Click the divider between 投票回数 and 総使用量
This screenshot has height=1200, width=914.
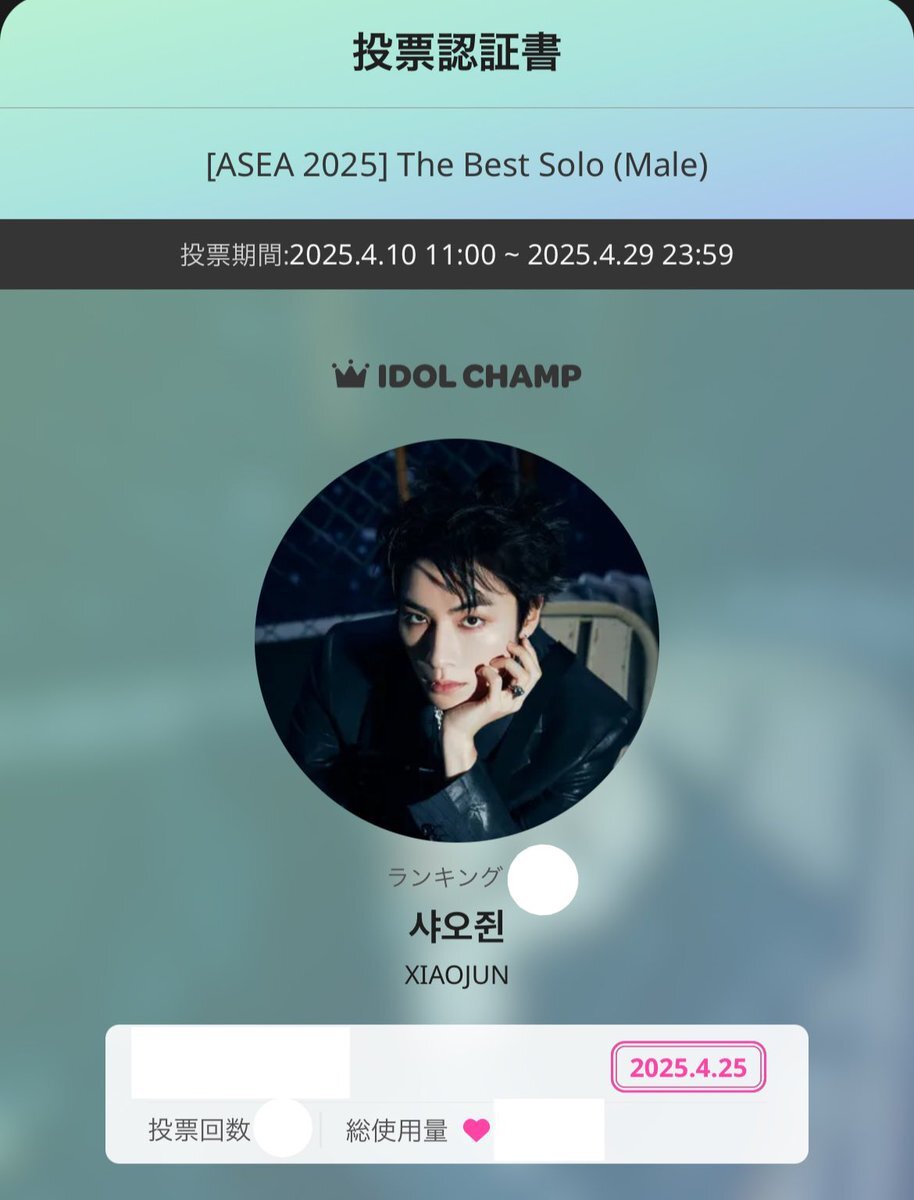coord(320,1130)
